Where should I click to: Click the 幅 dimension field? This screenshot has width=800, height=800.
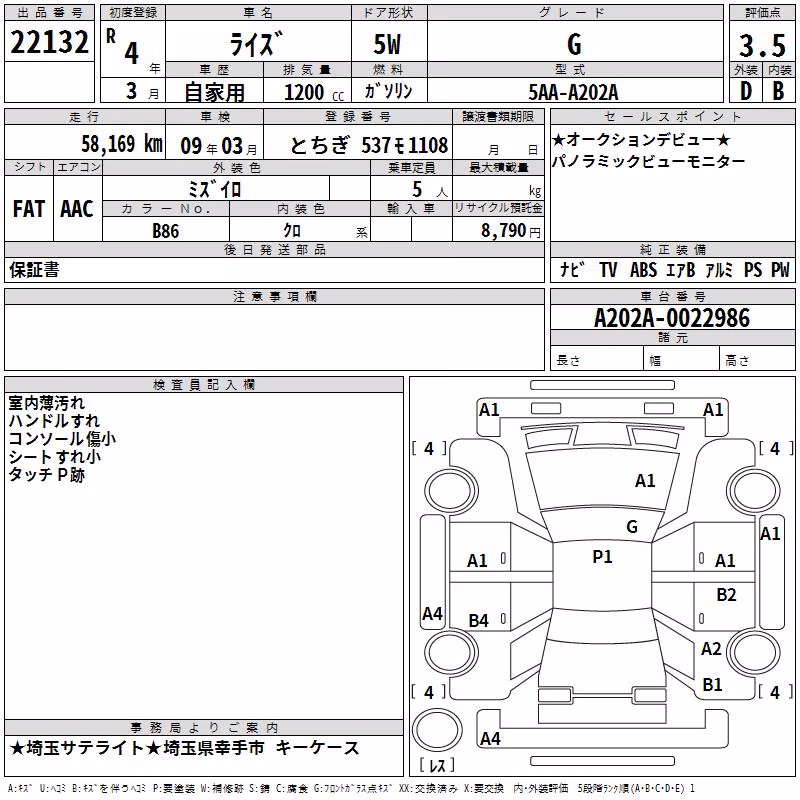coord(682,358)
